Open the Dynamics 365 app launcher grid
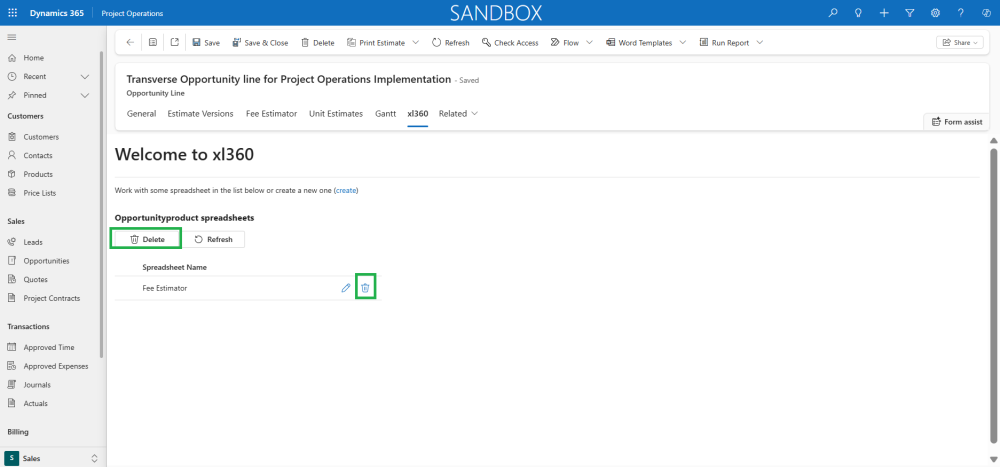 pos(13,13)
